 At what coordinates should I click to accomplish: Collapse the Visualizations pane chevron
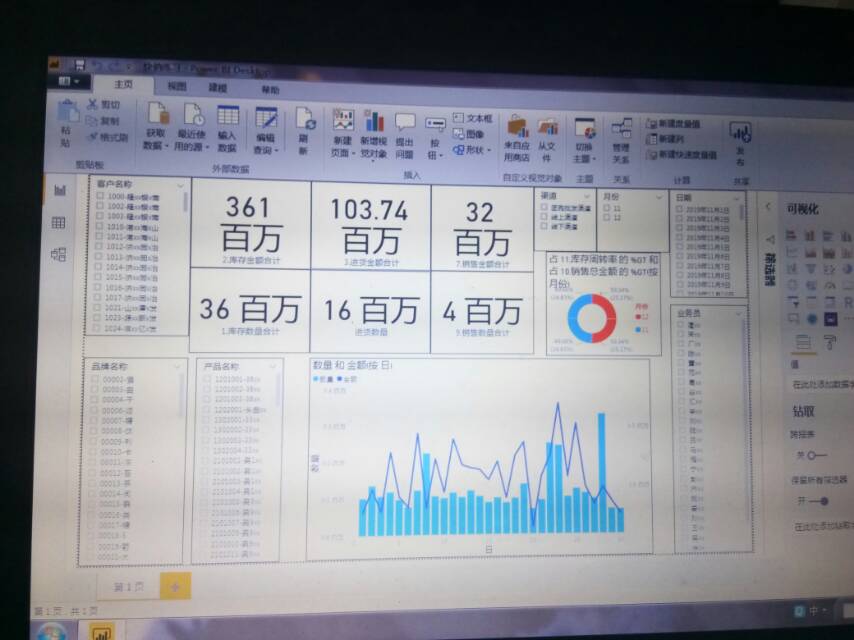coord(768,206)
